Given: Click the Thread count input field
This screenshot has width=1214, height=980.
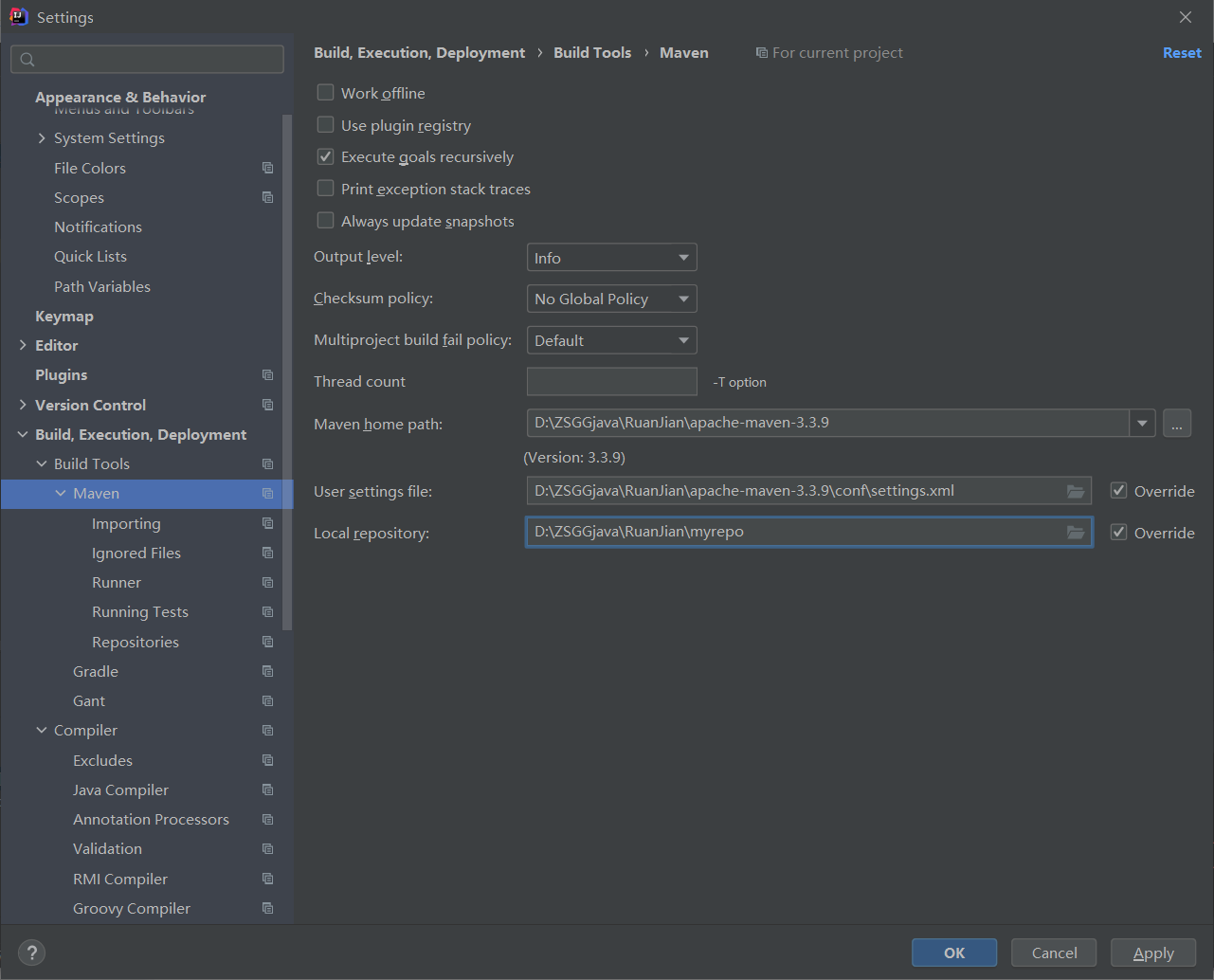Looking at the screenshot, I should 611,382.
